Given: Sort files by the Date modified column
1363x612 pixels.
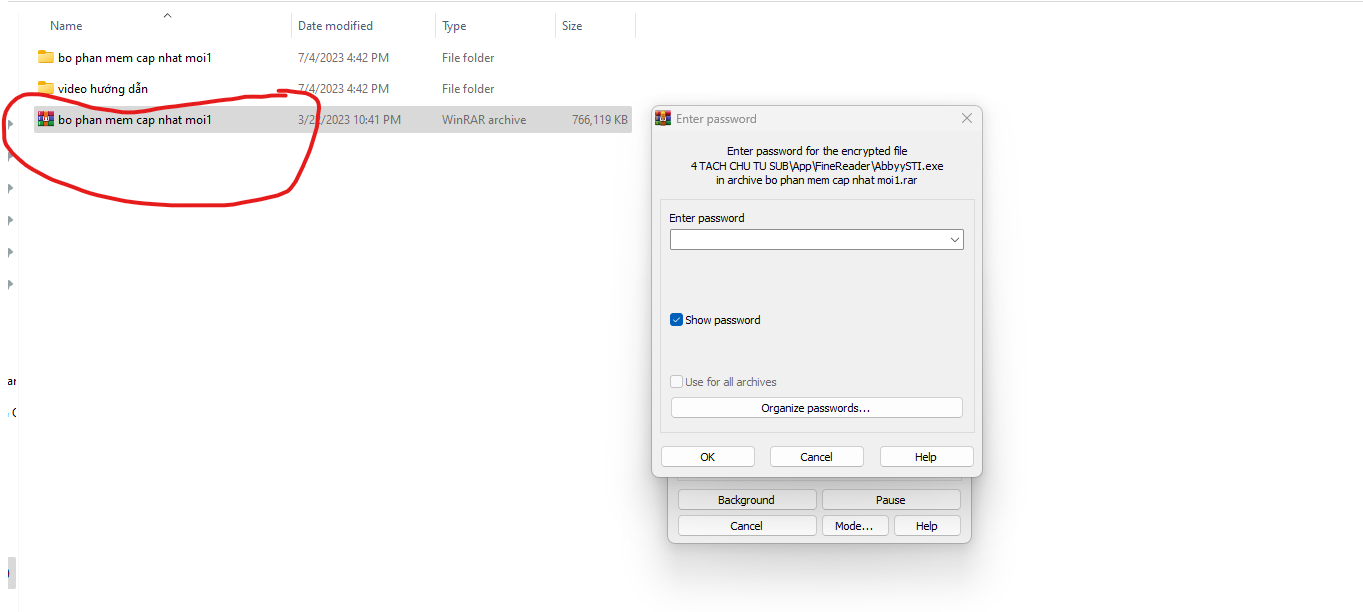Looking at the screenshot, I should coord(335,26).
